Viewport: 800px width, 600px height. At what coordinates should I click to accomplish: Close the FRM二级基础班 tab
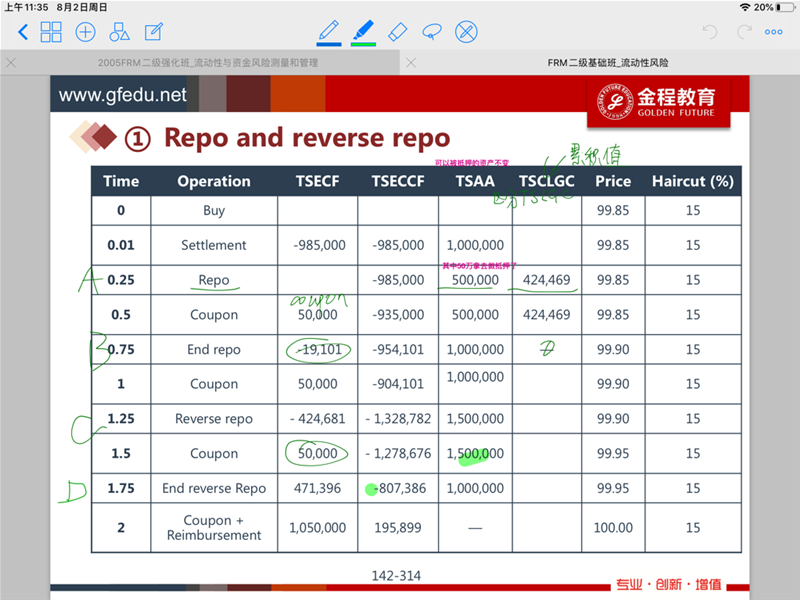tap(411, 62)
